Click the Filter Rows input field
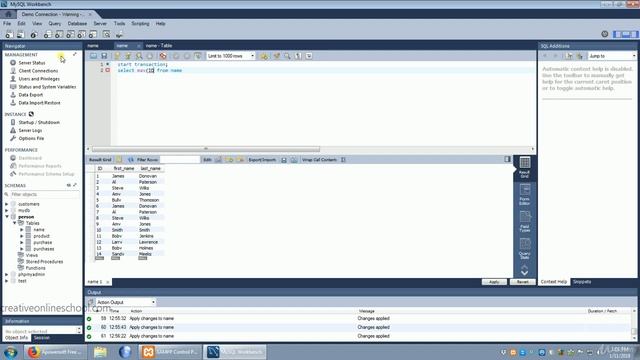Image resolution: width=640 pixels, height=360 pixels. 180,160
